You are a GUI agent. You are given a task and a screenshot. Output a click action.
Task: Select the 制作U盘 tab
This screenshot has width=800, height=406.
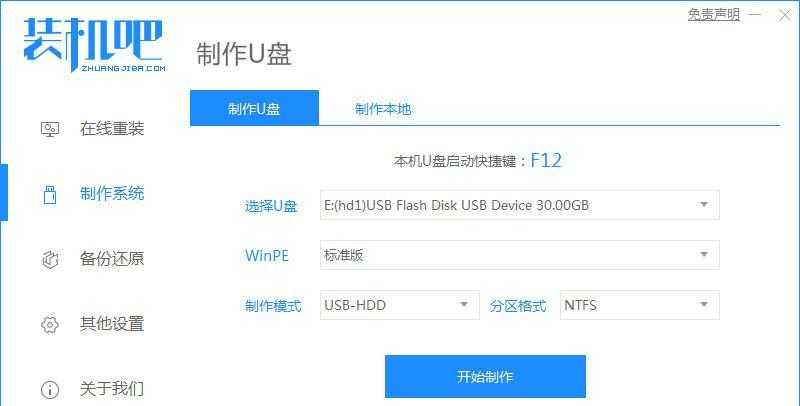point(254,108)
